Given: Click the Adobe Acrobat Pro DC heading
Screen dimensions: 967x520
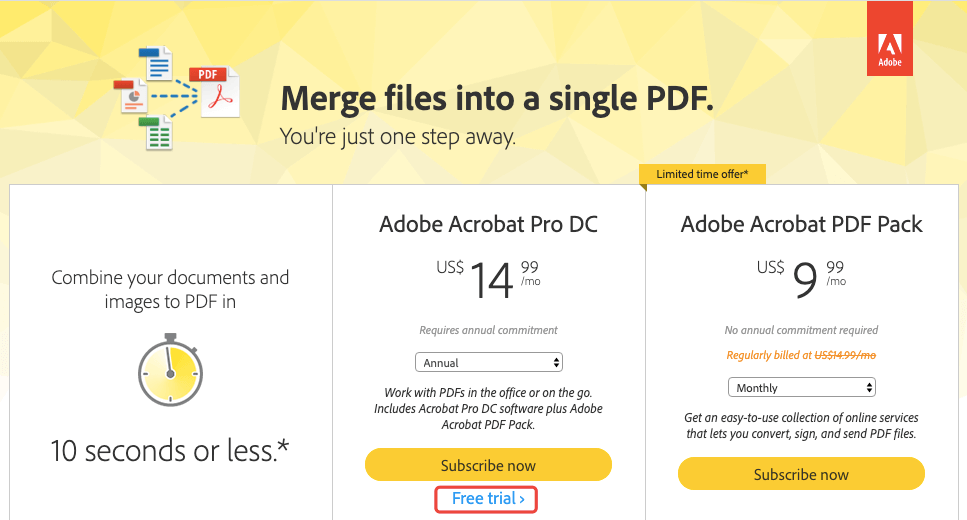Looking at the screenshot, I should 488,223.
